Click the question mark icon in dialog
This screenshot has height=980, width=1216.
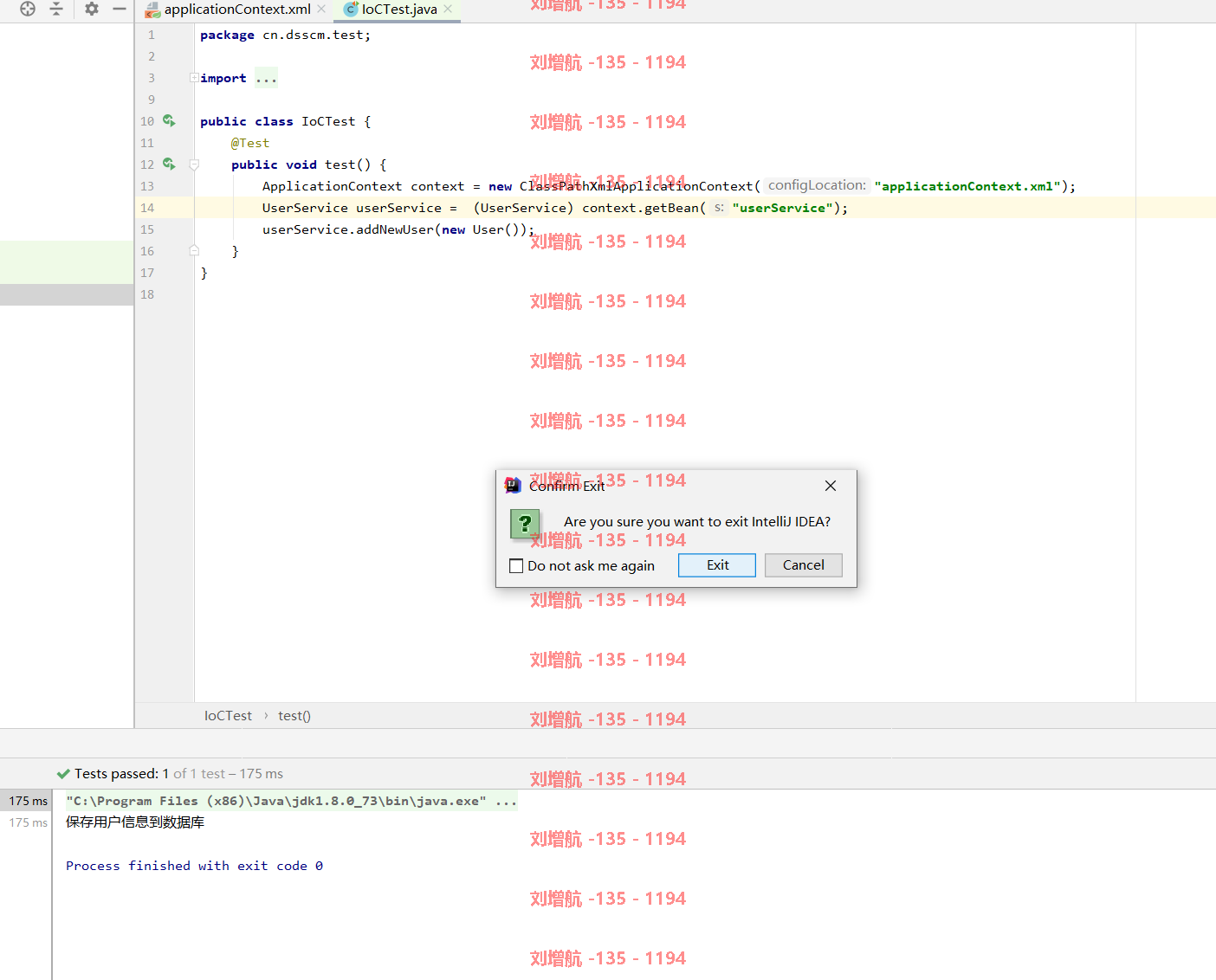point(525,523)
